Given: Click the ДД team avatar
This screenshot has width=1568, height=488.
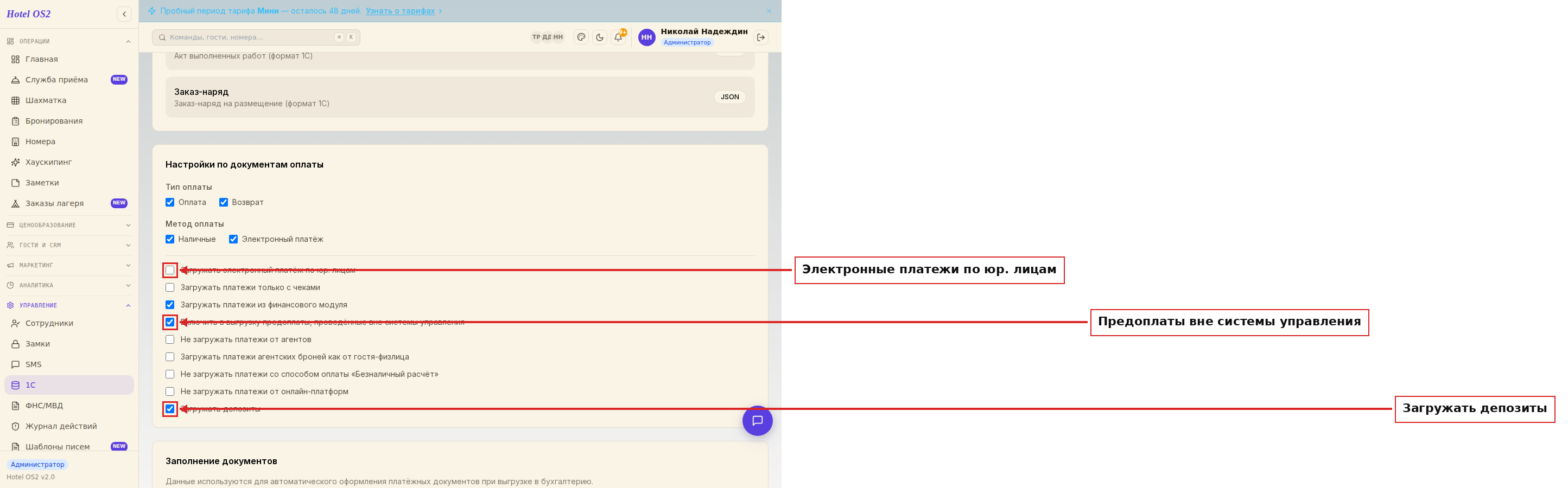Looking at the screenshot, I should pyautogui.click(x=547, y=37).
